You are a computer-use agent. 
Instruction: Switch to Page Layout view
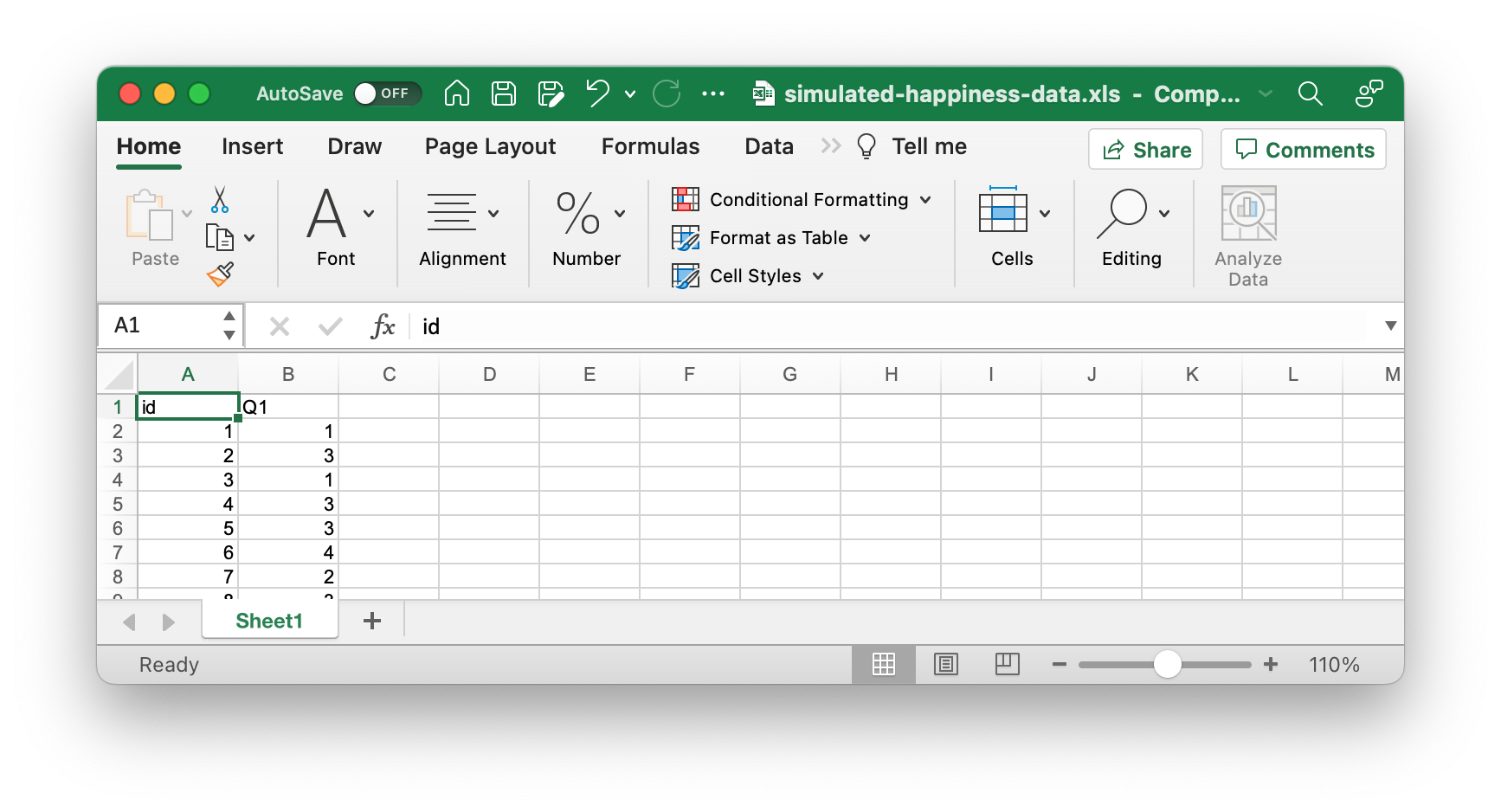coord(945,664)
